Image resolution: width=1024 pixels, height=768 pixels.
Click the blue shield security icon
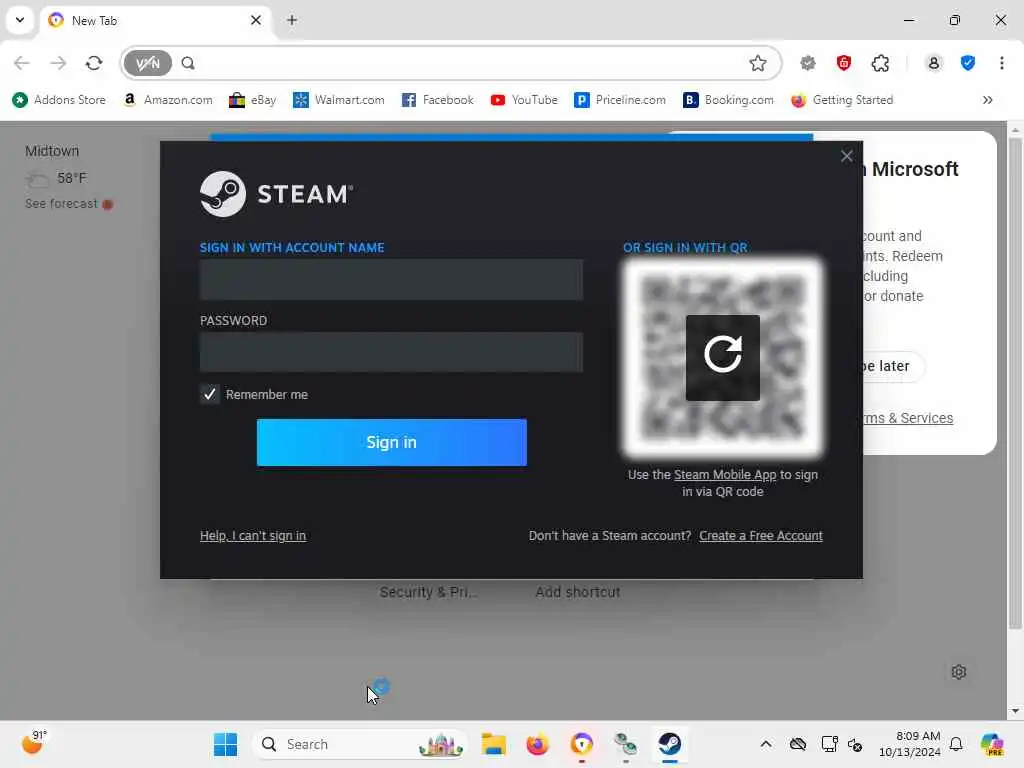pos(968,63)
